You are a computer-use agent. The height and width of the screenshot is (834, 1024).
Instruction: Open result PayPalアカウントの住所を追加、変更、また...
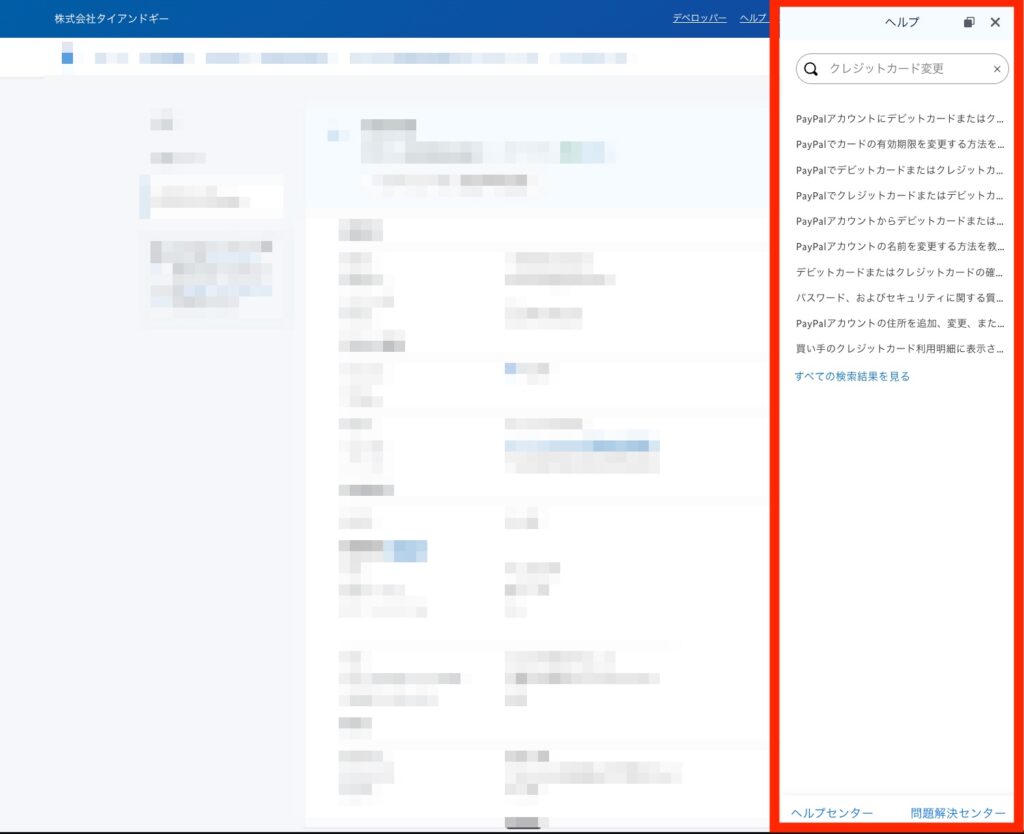(899, 323)
